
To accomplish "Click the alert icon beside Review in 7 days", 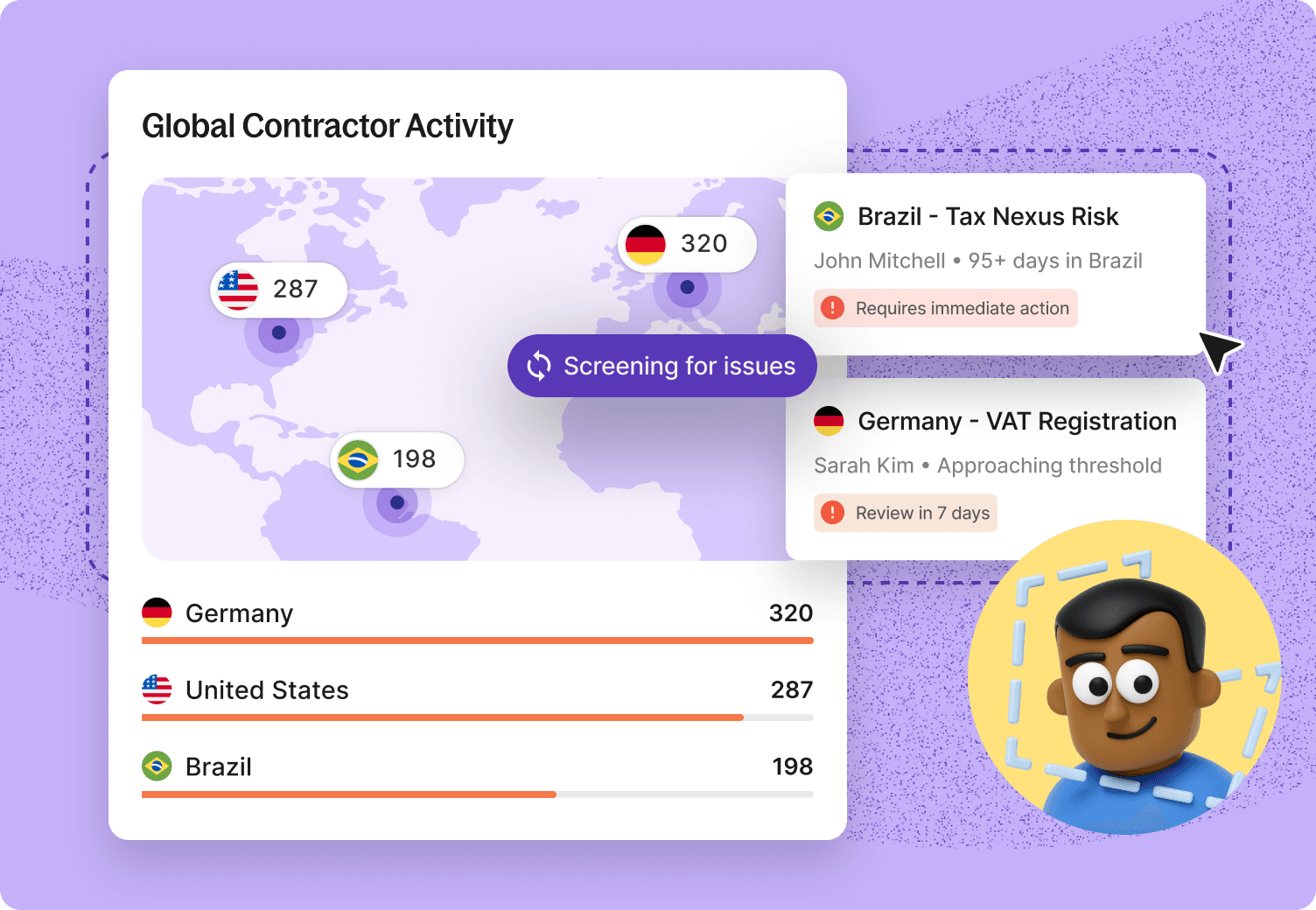I will tap(832, 513).
